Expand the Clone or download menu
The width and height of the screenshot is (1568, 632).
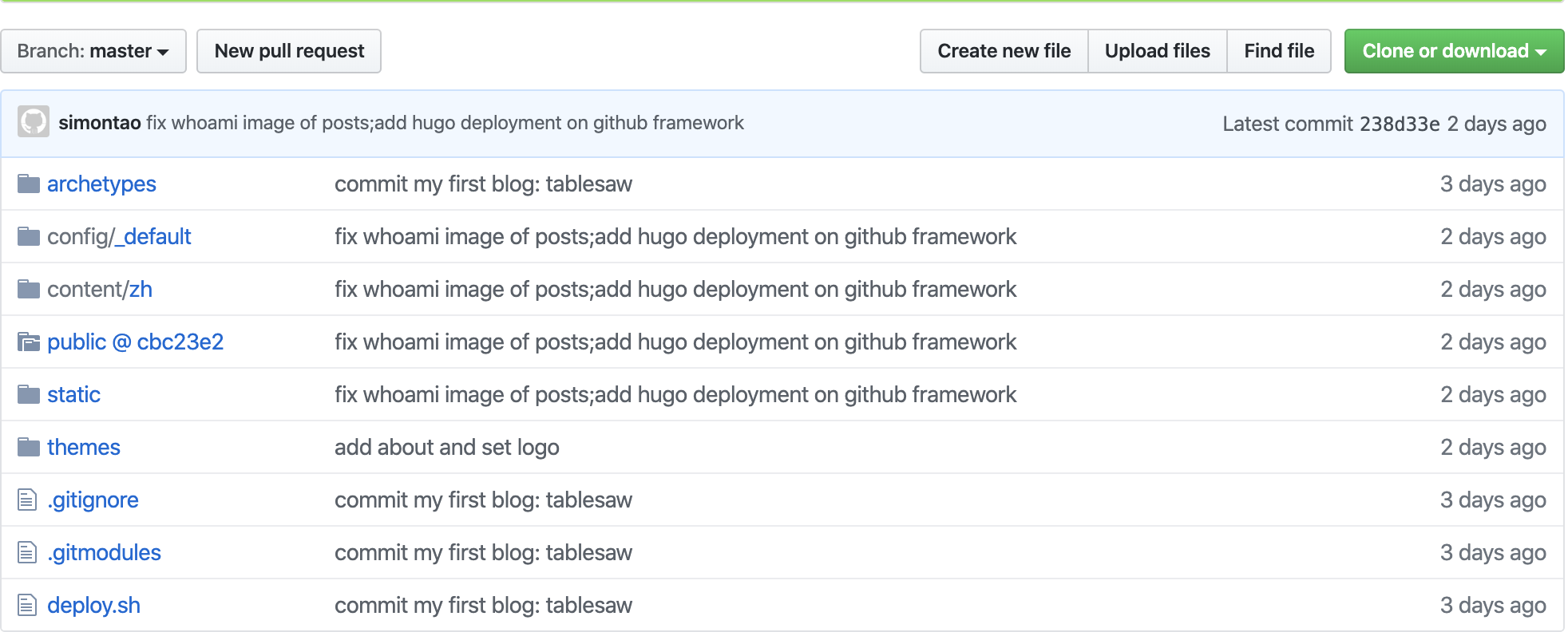1453,51
